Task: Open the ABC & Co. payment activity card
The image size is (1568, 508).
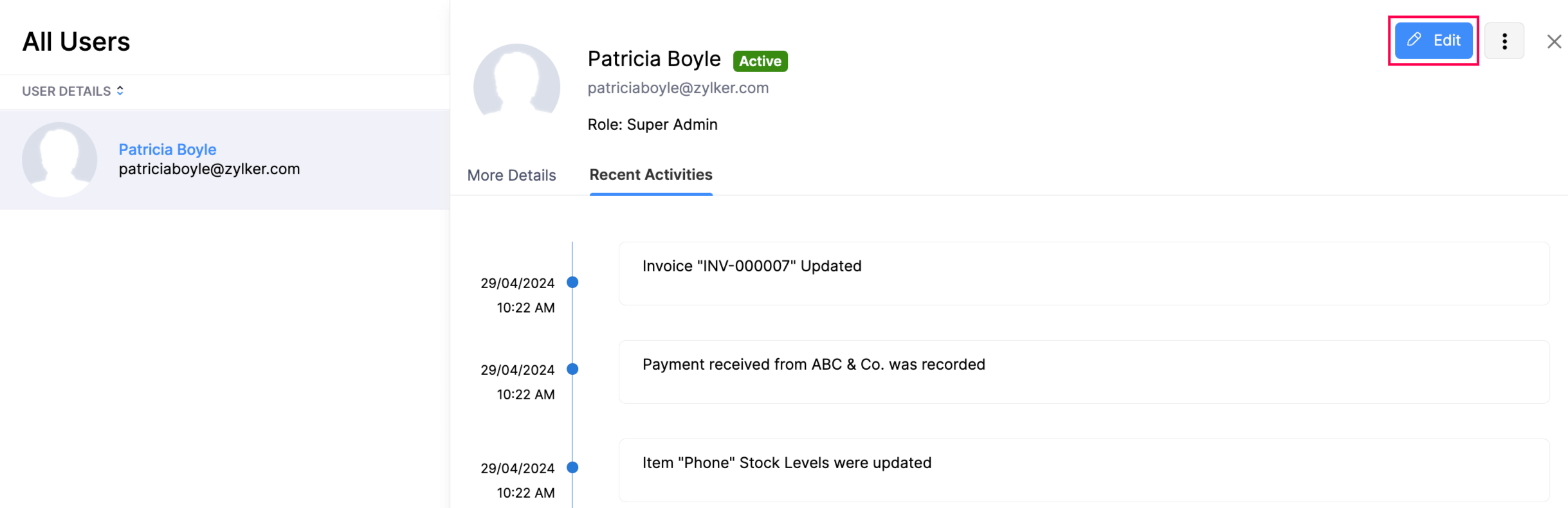Action: [x=1083, y=372]
